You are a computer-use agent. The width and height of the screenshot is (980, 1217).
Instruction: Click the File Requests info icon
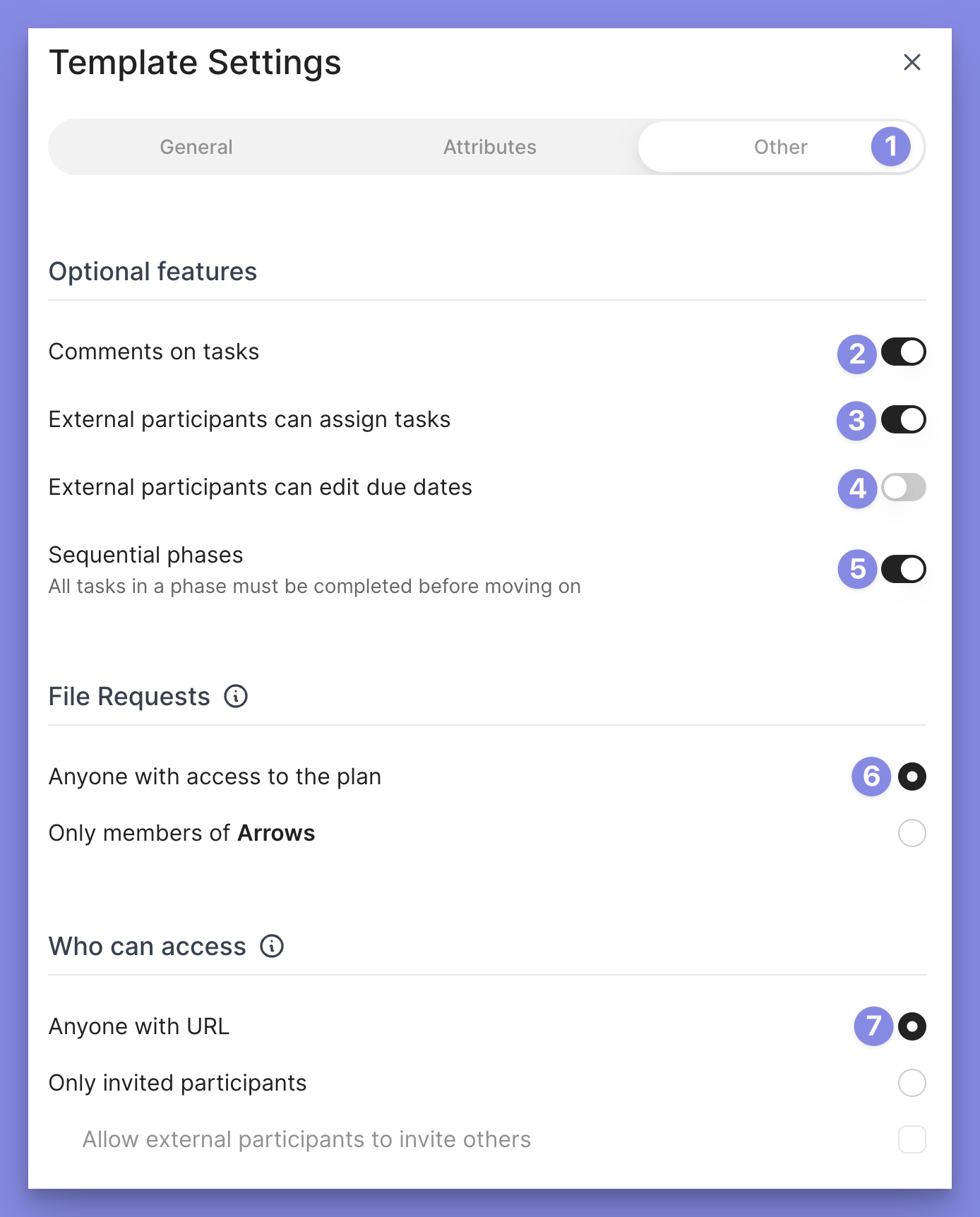[236, 697]
